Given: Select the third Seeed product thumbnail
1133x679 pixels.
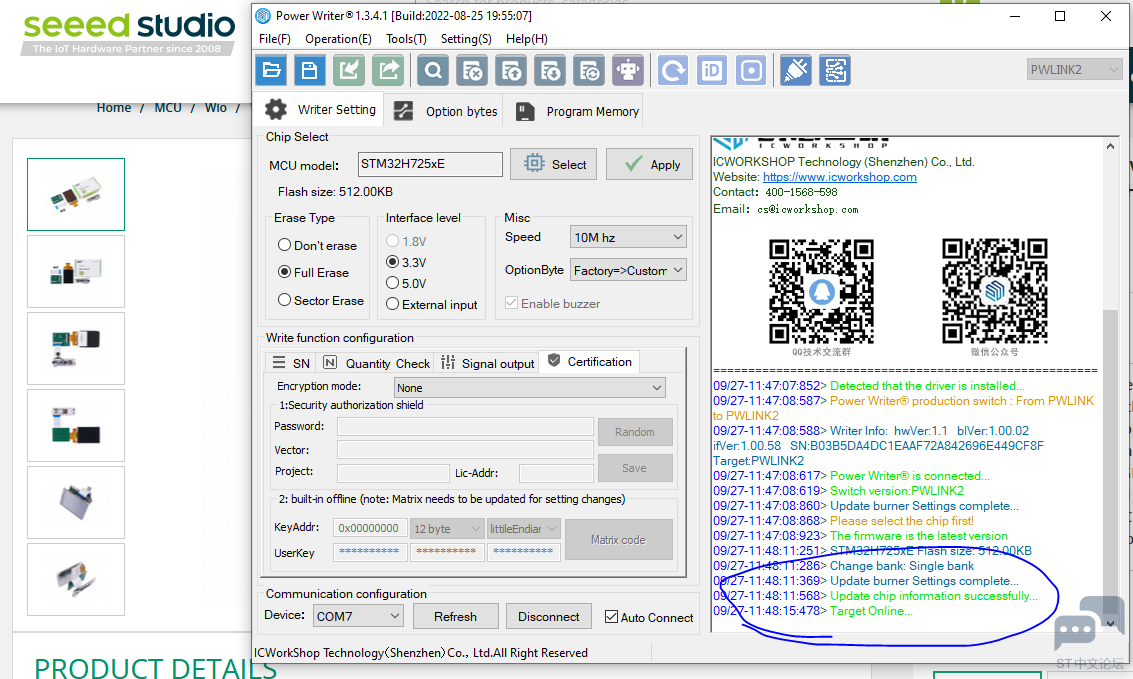Looking at the screenshot, I should coord(76,348).
